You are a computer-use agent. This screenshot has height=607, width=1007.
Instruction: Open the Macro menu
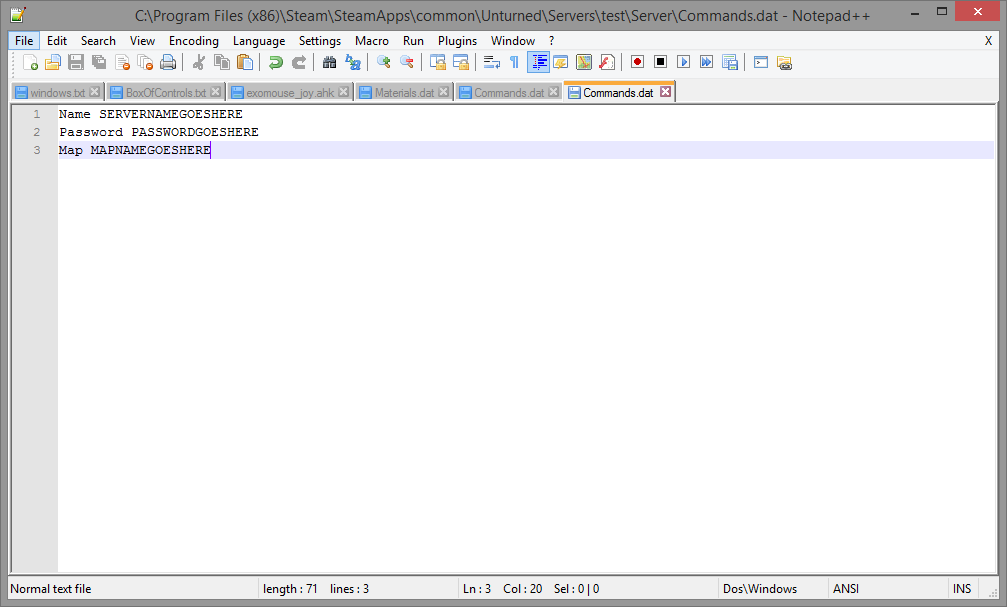point(372,40)
